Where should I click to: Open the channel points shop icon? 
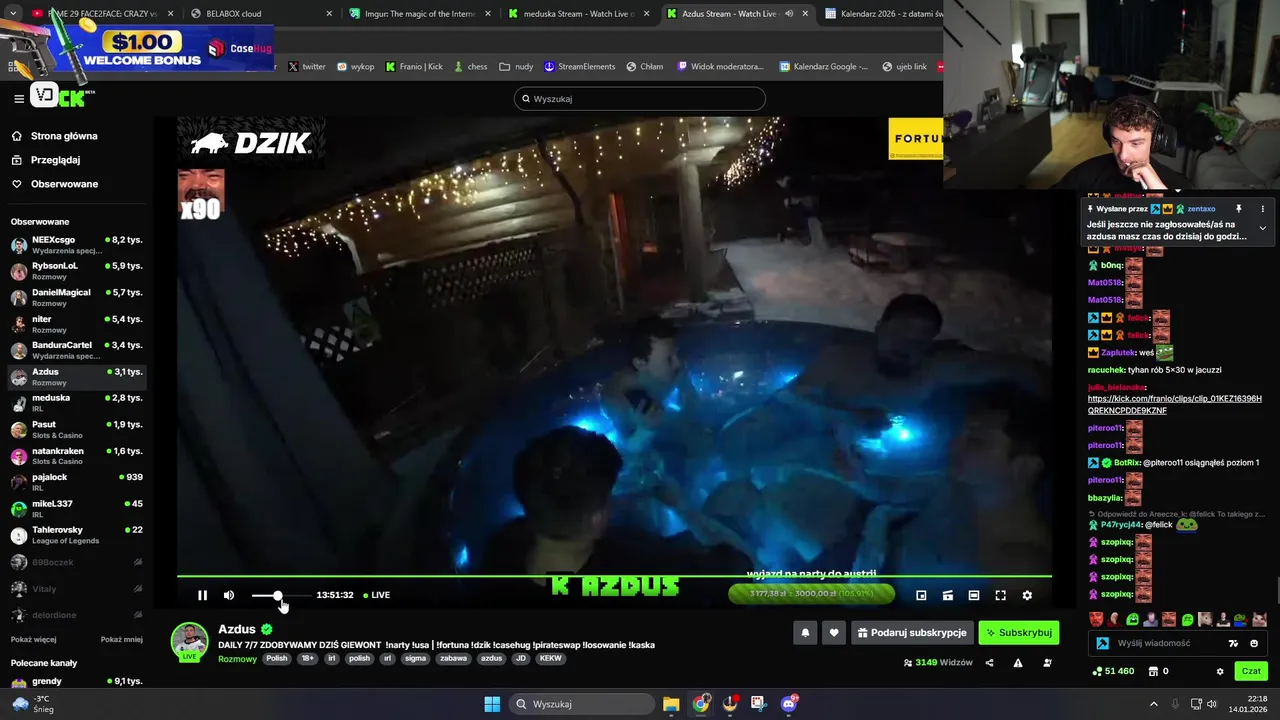point(1153,671)
